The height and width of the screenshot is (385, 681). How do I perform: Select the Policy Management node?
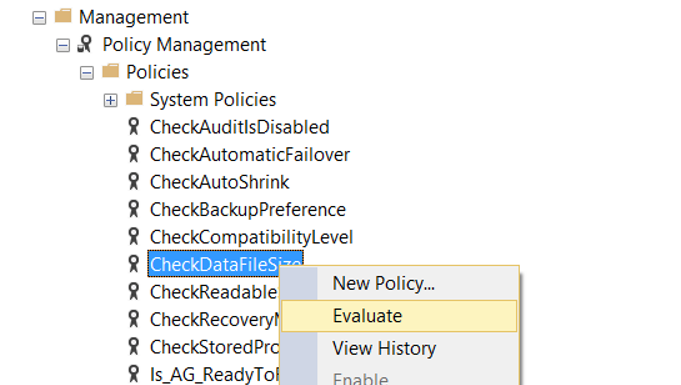click(x=184, y=45)
